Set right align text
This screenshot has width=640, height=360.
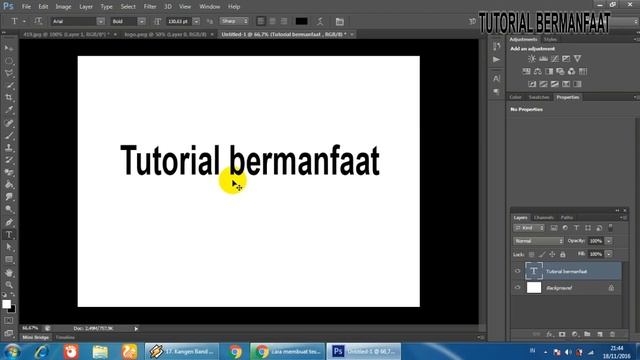point(284,21)
